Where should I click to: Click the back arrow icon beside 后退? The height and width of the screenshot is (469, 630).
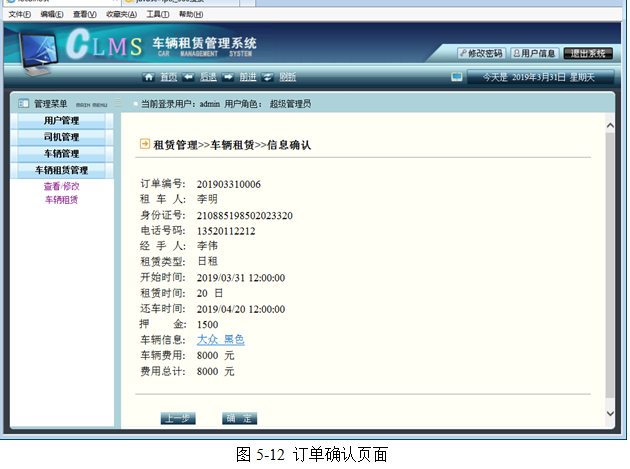(x=188, y=77)
